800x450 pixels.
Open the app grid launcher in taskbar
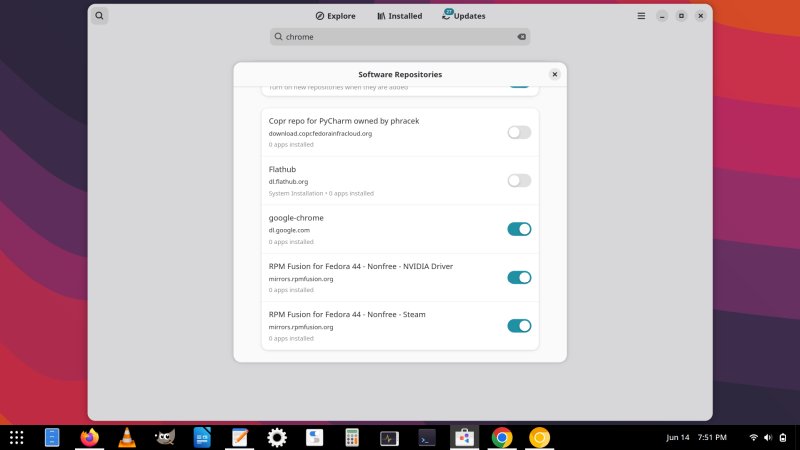(x=16, y=438)
